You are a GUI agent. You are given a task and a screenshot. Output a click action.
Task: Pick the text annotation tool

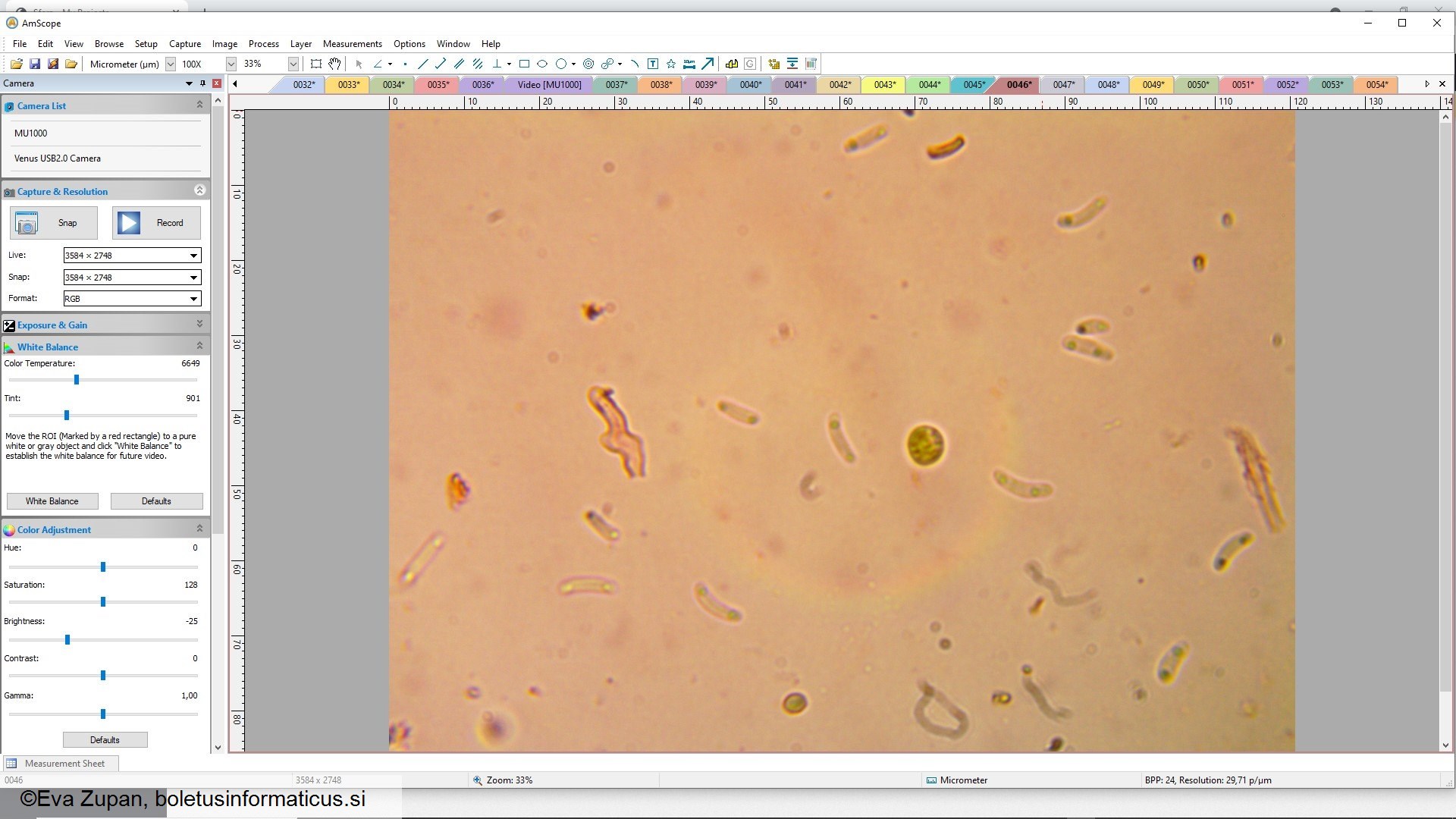coord(653,64)
